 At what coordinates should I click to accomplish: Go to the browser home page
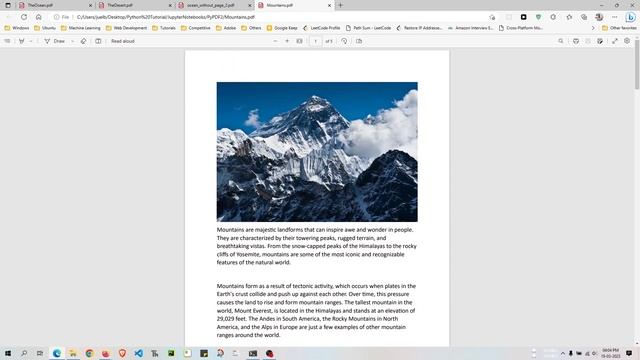point(38,17)
